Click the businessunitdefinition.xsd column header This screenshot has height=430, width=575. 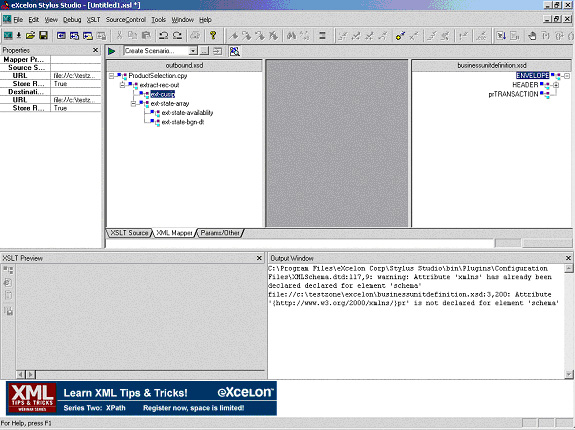tap(491, 66)
